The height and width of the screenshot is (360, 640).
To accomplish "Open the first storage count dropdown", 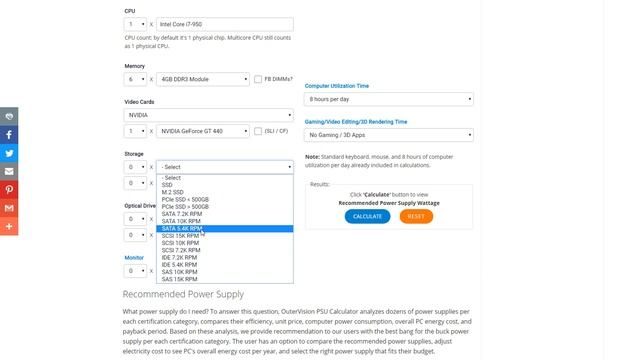I will 135,167.
